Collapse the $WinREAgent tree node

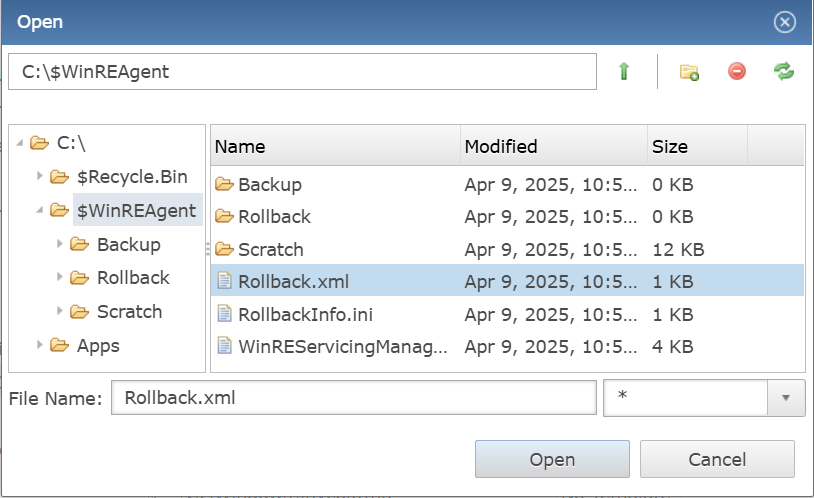39,210
